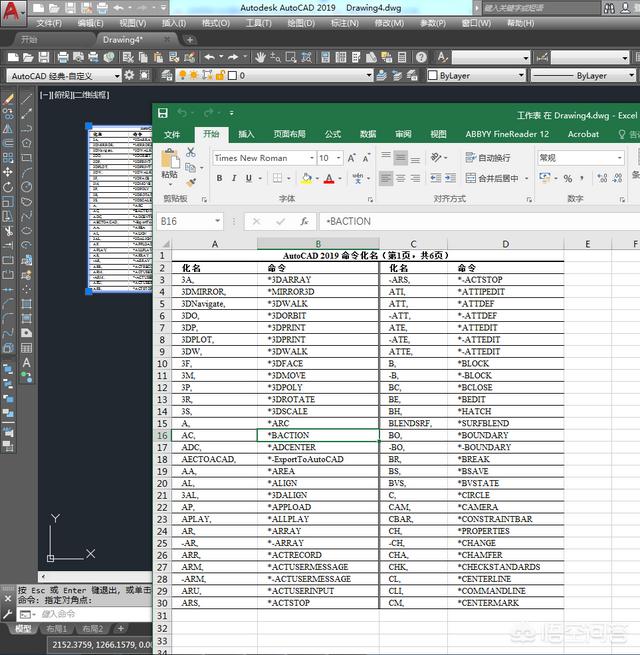Open the 文件 tab in Excel
Viewport: 640px width, 655px height.
[172, 134]
